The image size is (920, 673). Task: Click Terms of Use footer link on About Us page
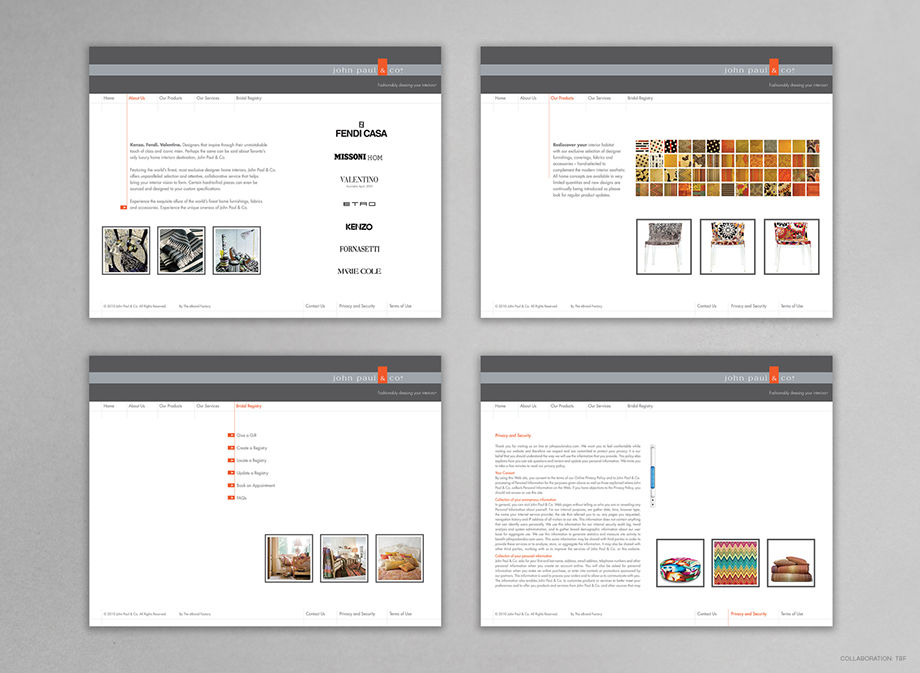[x=400, y=306]
